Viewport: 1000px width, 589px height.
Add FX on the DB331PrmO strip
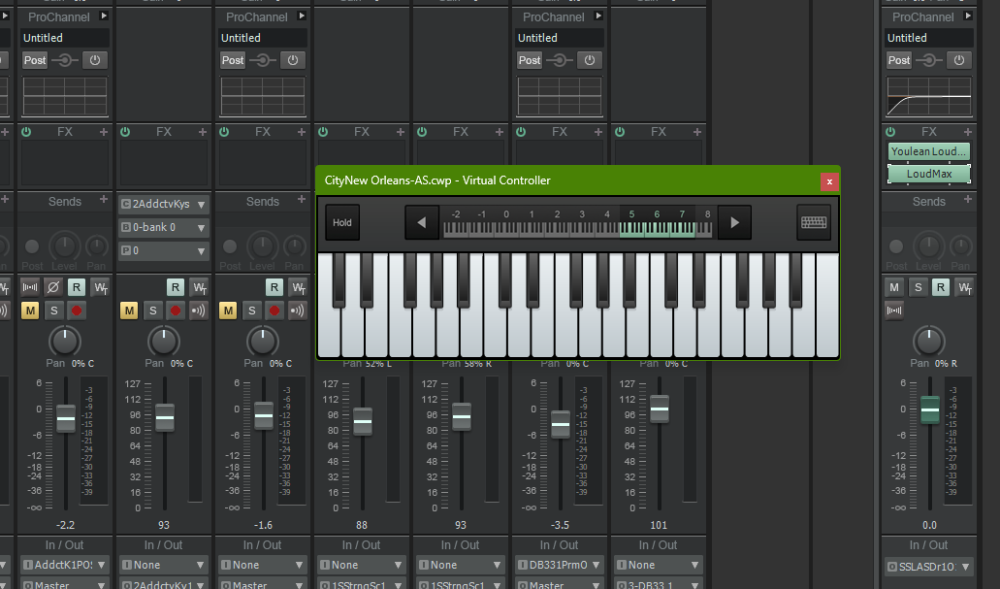coord(598,132)
